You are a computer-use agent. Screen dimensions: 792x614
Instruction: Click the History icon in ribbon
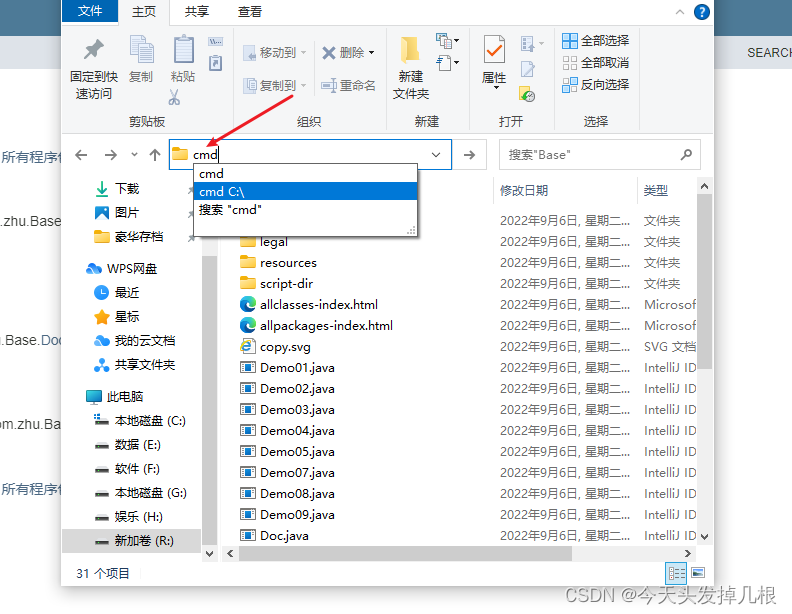pos(527,94)
